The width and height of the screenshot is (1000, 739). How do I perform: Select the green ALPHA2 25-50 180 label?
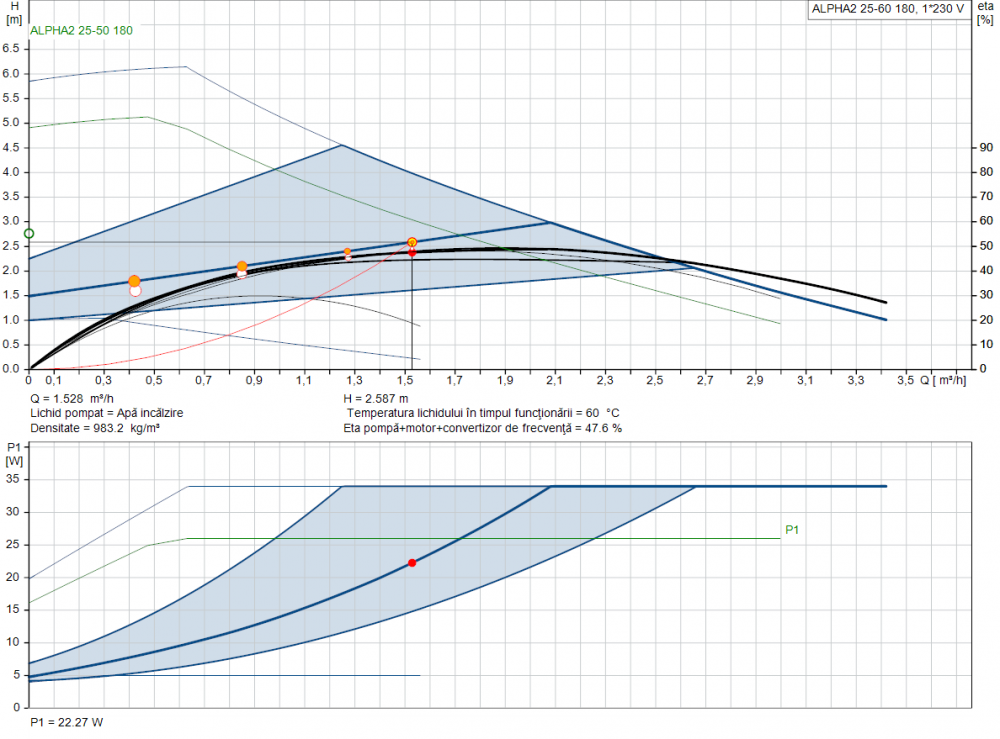point(82,30)
